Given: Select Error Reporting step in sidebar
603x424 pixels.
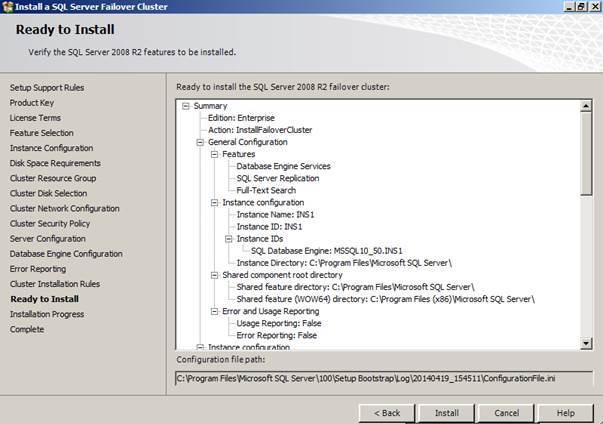Looking at the screenshot, I should 38,269.
